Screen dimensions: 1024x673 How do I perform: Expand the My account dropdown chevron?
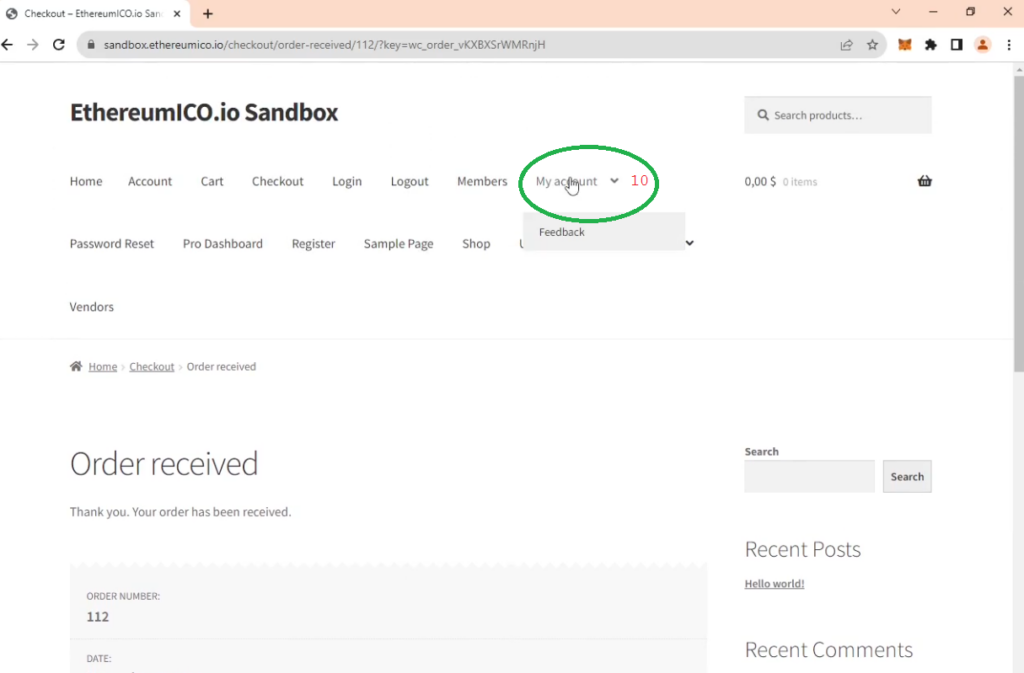614,181
